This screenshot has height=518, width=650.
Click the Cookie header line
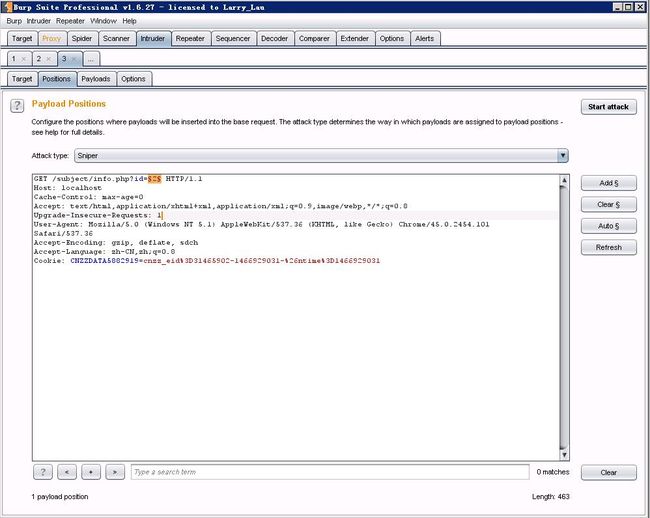pyautogui.click(x=206, y=261)
